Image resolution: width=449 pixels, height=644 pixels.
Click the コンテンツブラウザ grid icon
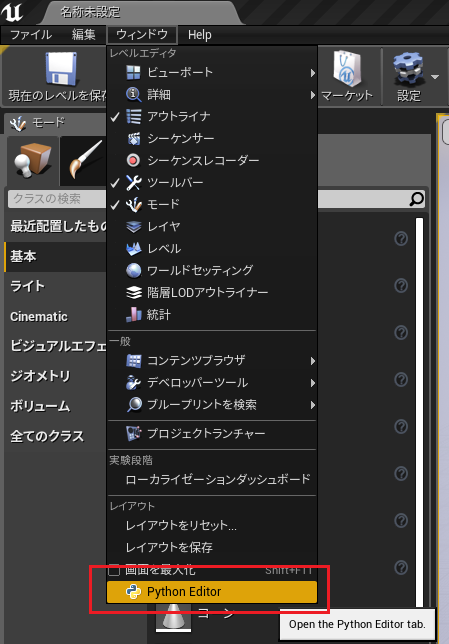click(x=134, y=361)
